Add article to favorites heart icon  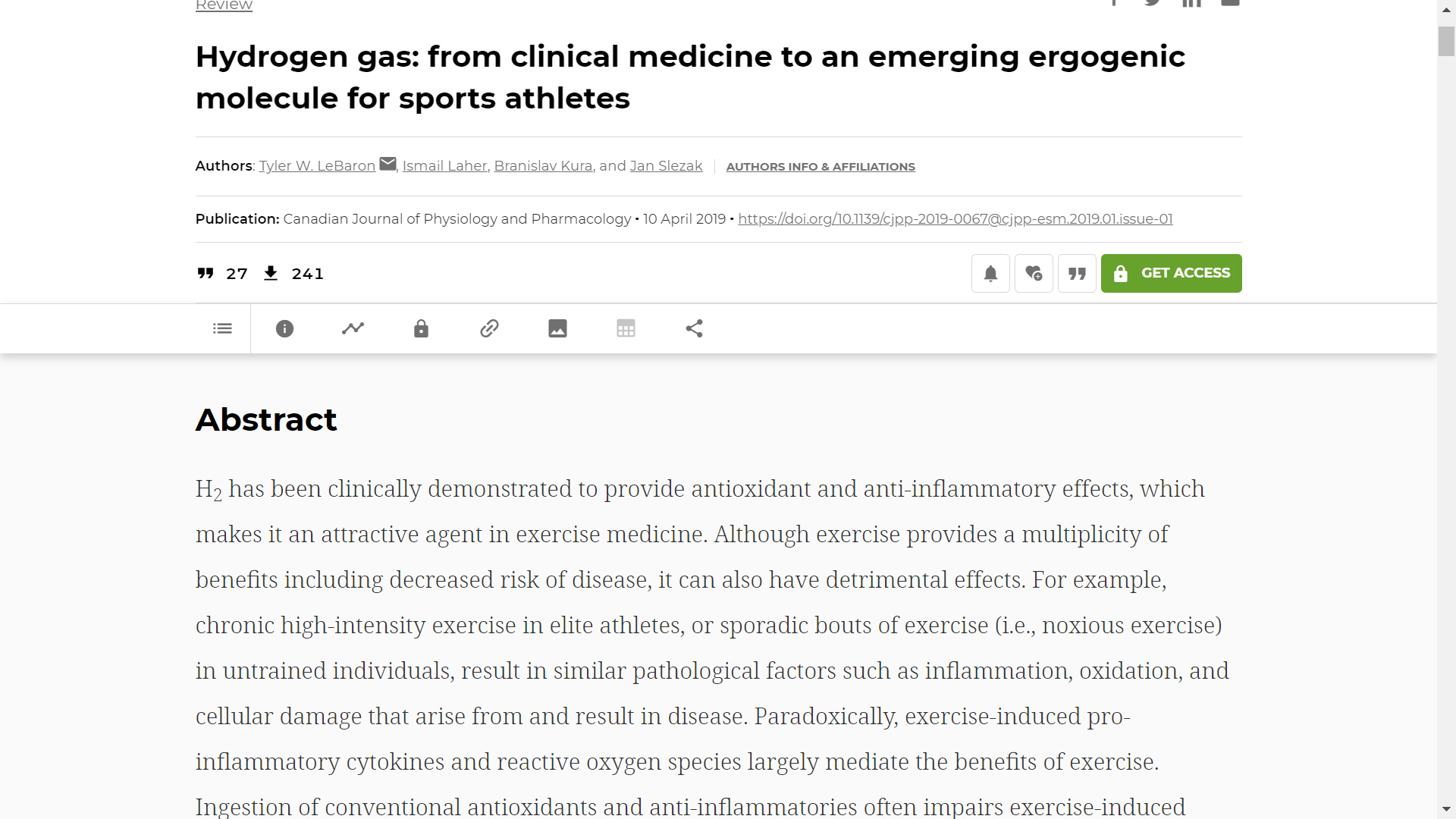coord(1034,273)
